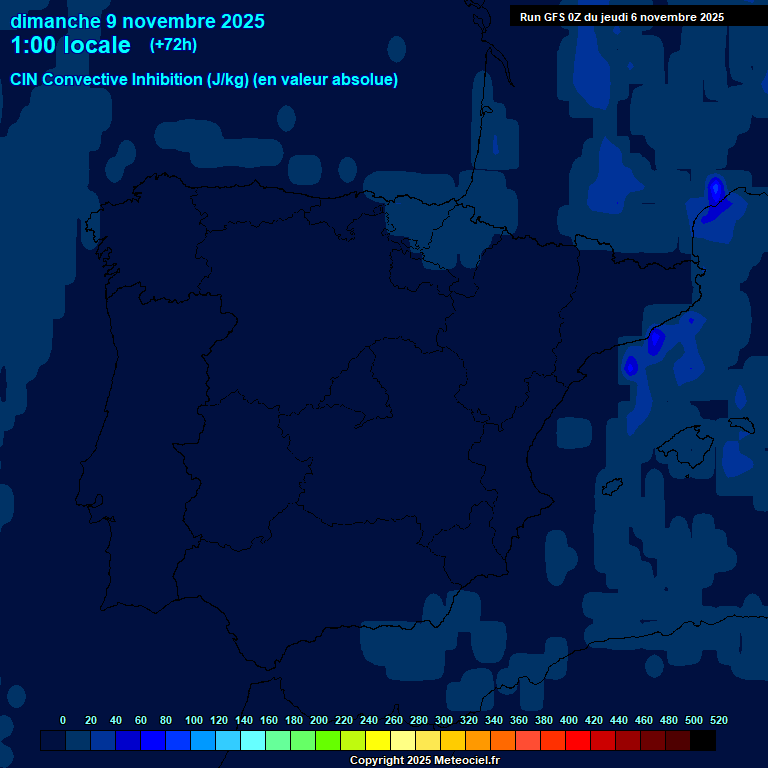
Task: Click the '(+72h)' forecast offset text
Action: coord(173,45)
